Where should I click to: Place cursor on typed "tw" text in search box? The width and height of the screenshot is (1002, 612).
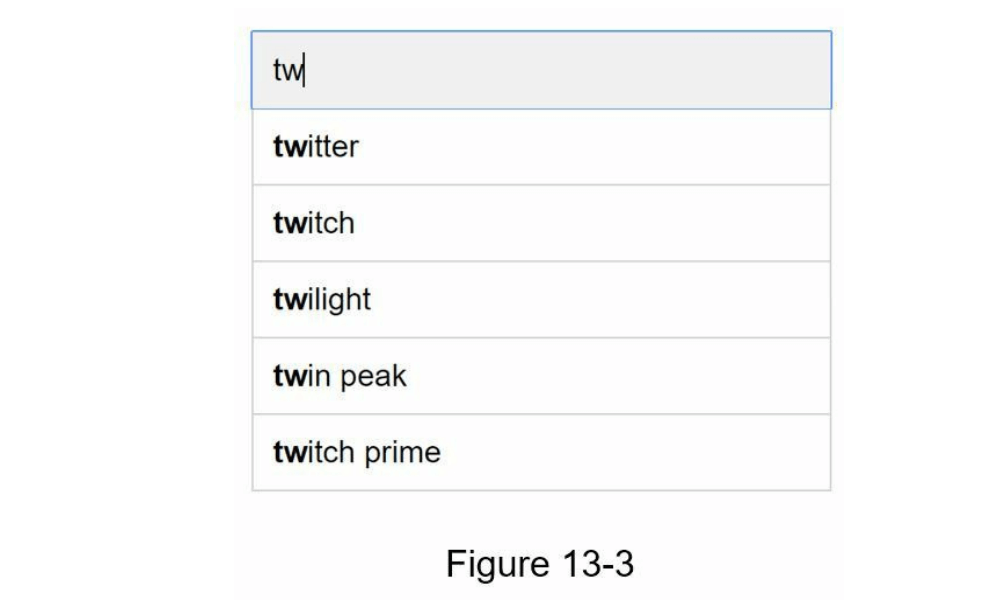tap(287, 71)
